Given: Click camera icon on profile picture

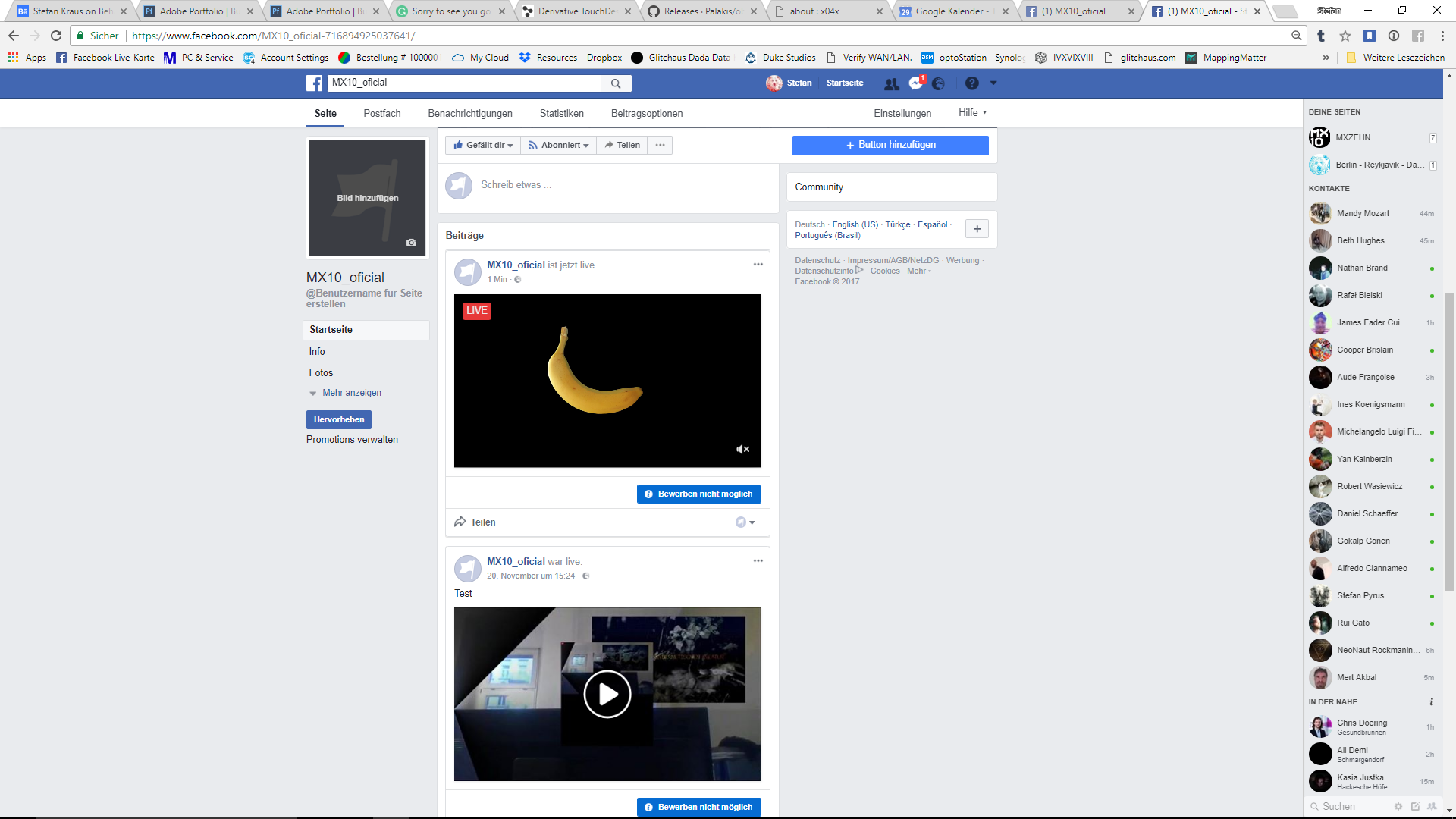Looking at the screenshot, I should tap(411, 243).
